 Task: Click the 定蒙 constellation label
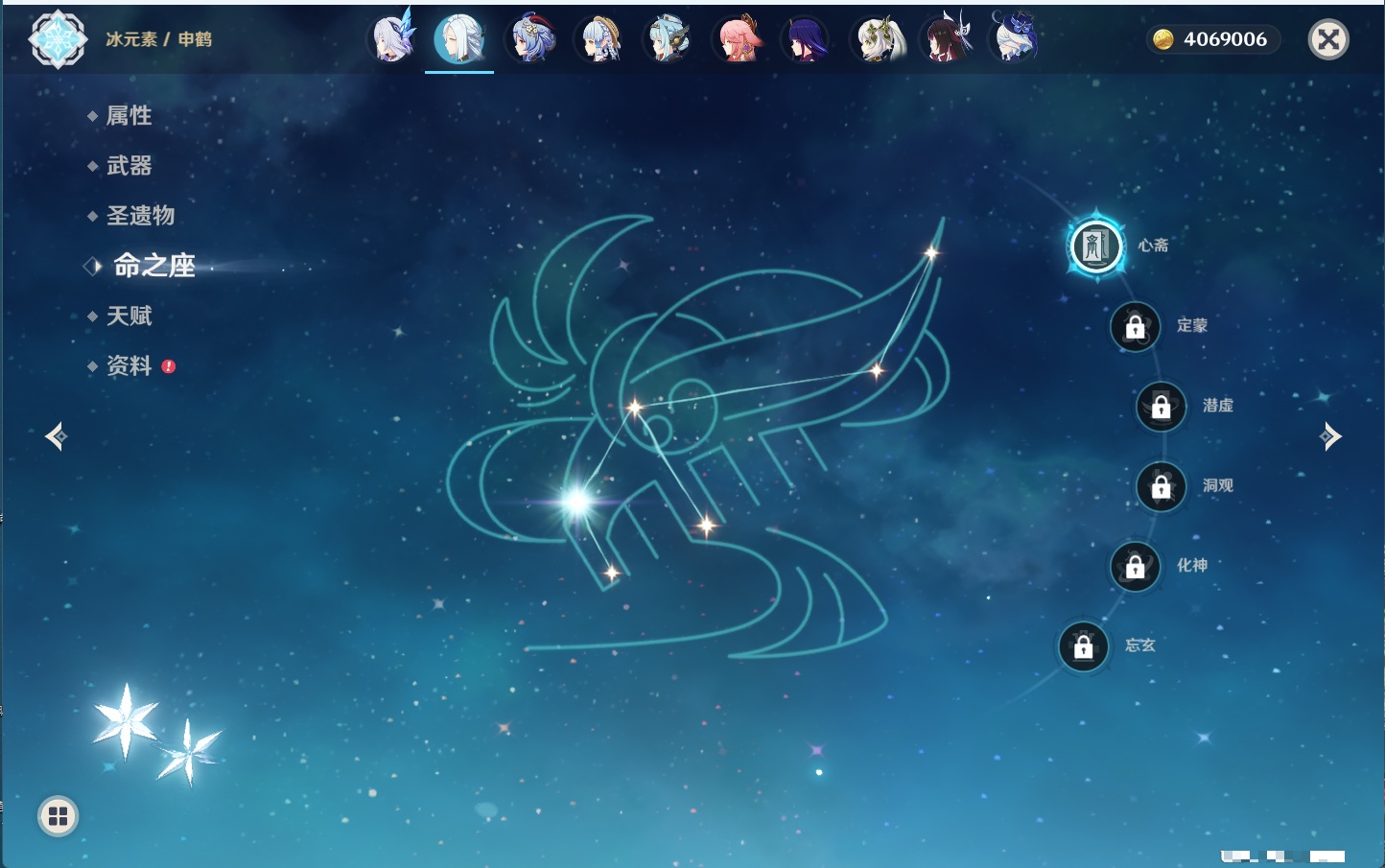pos(1192,325)
